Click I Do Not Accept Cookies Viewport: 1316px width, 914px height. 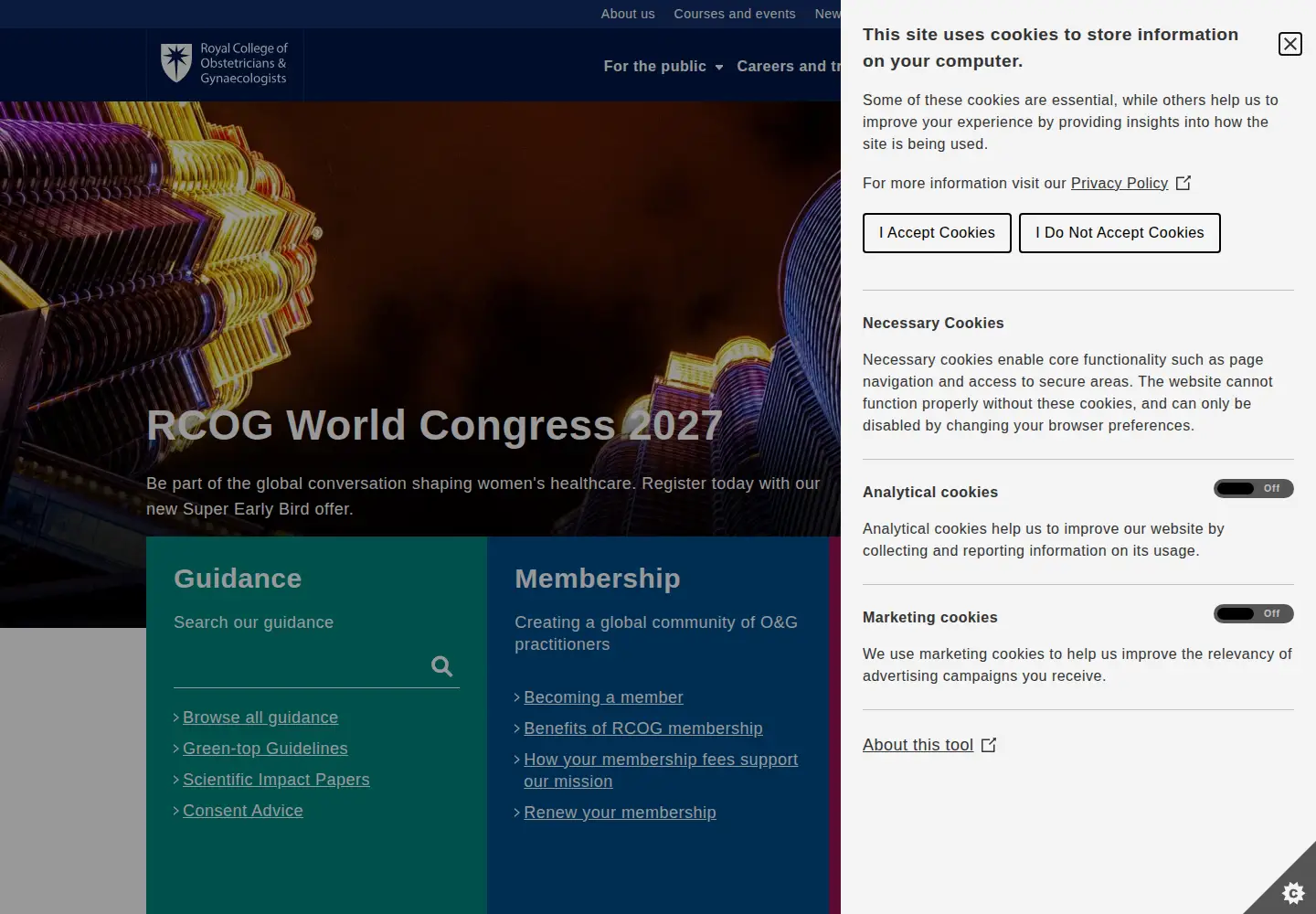[1120, 233]
